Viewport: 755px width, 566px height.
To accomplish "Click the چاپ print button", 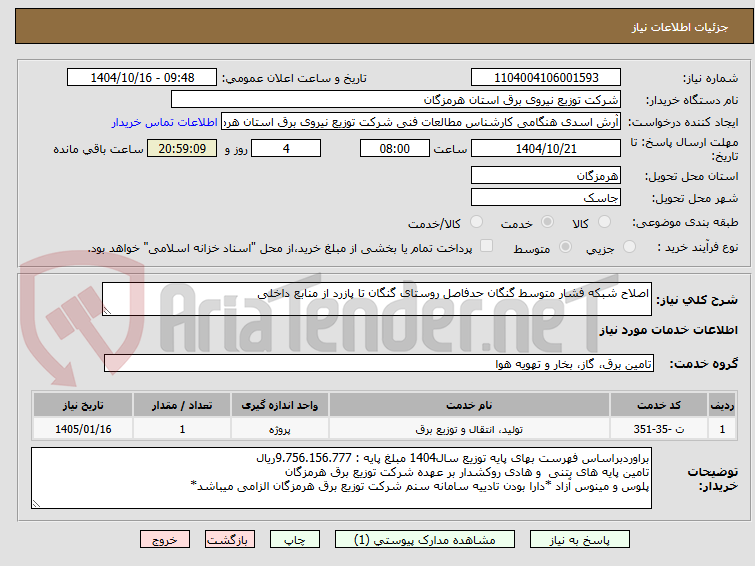I will pyautogui.click(x=295, y=540).
